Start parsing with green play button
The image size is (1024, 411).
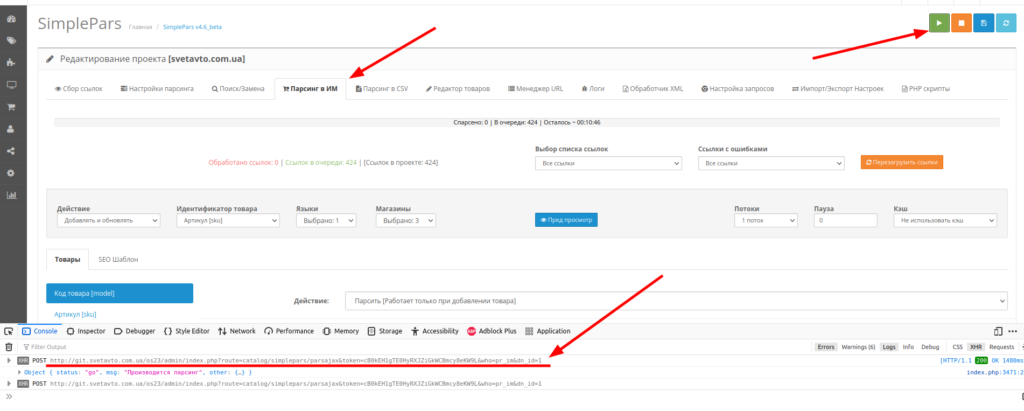click(x=939, y=23)
